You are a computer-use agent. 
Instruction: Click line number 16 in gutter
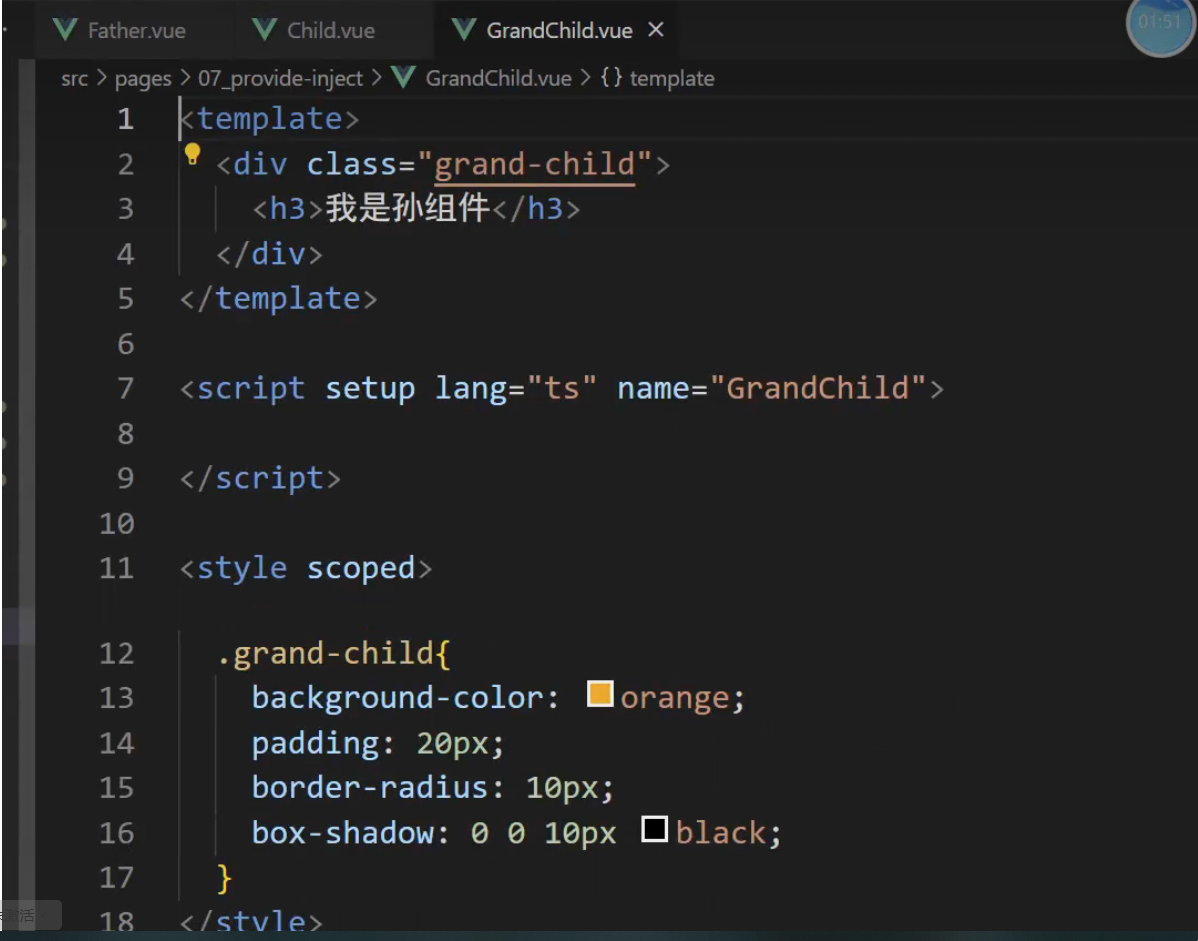[116, 833]
